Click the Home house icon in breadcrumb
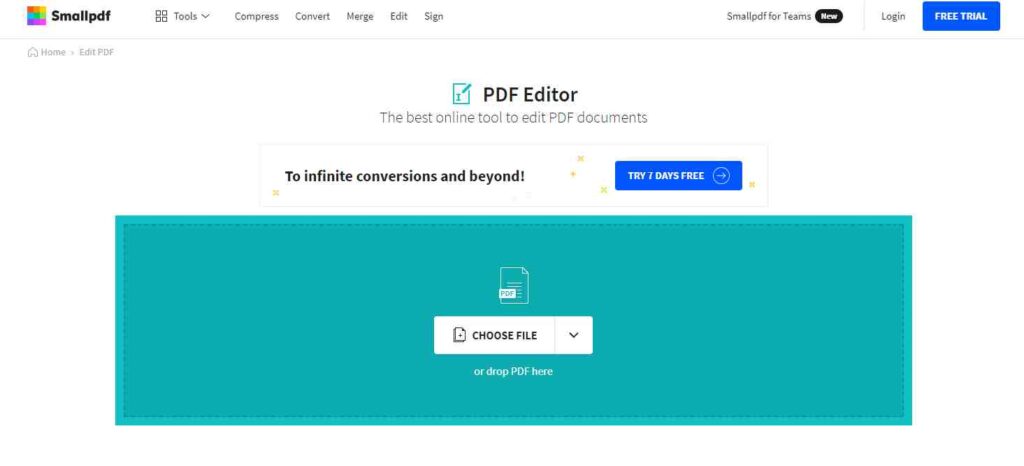Screen dimensions: 1024x466 coord(34,52)
